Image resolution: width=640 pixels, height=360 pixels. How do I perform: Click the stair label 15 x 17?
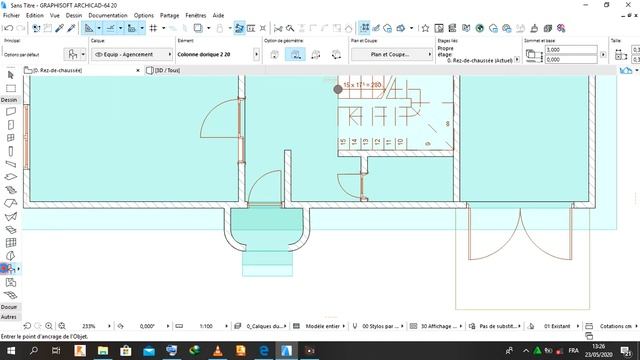362,85
